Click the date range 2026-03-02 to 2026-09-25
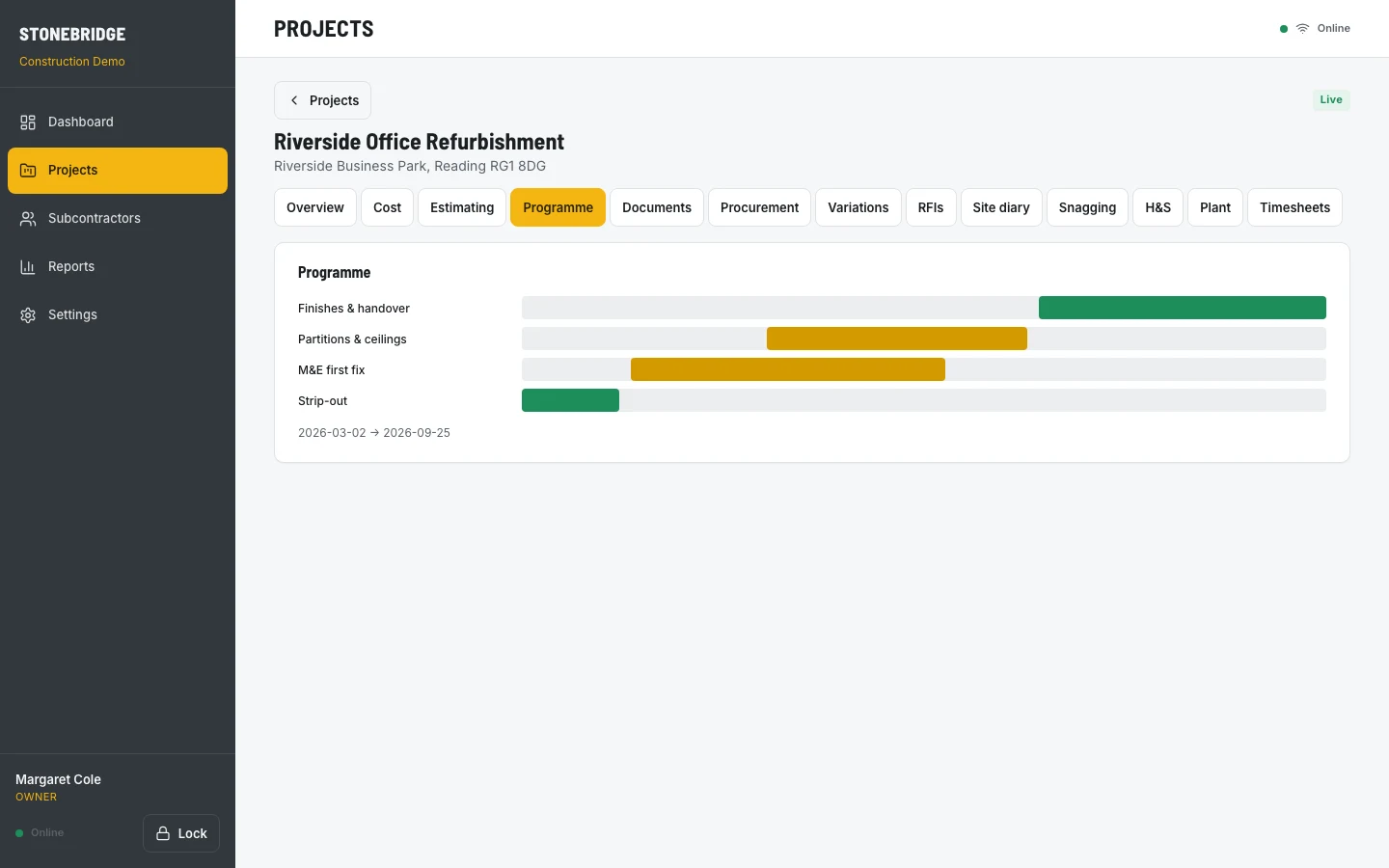The height and width of the screenshot is (868, 1389). (x=374, y=433)
